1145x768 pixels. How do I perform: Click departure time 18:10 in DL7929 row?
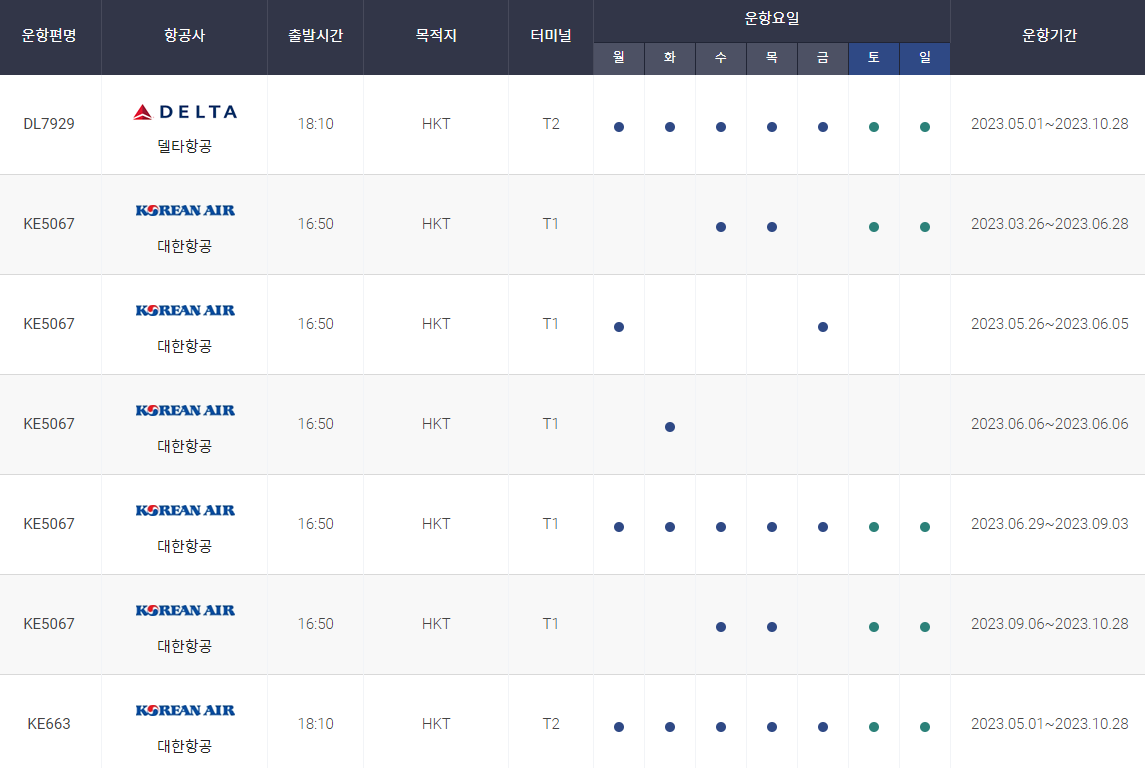click(315, 124)
